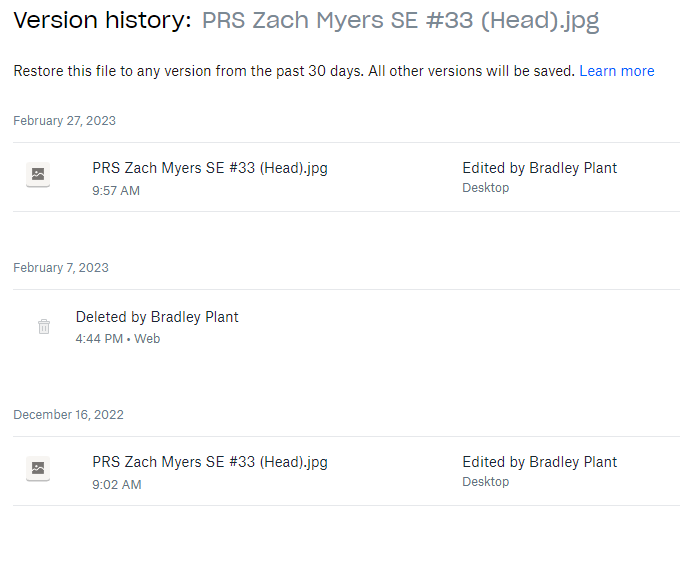Click the image file icon for the 9:02 AM version
The width and height of the screenshot is (680, 574).
coord(38,469)
